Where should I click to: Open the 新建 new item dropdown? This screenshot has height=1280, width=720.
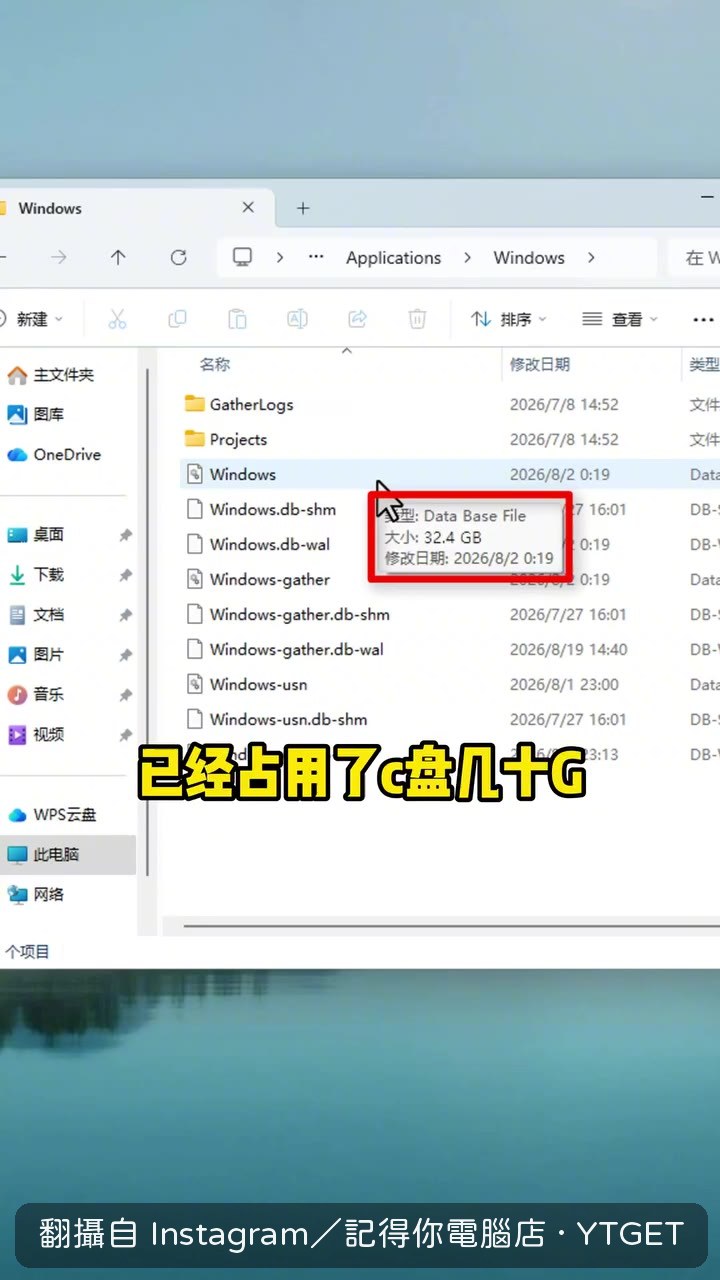point(33,319)
